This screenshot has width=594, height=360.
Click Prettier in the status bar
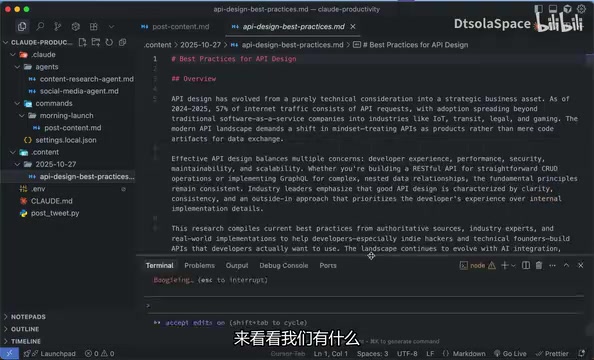552,354
